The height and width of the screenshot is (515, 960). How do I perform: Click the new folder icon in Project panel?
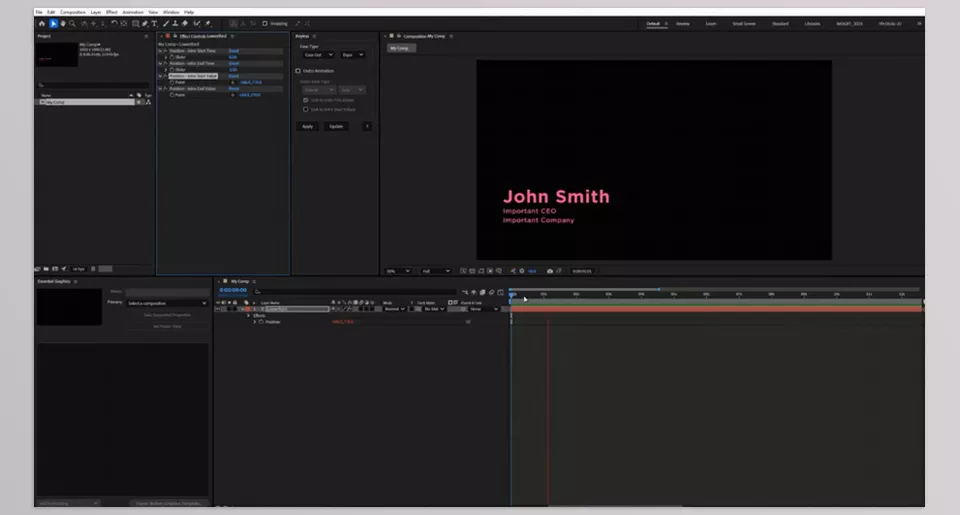tap(46, 269)
